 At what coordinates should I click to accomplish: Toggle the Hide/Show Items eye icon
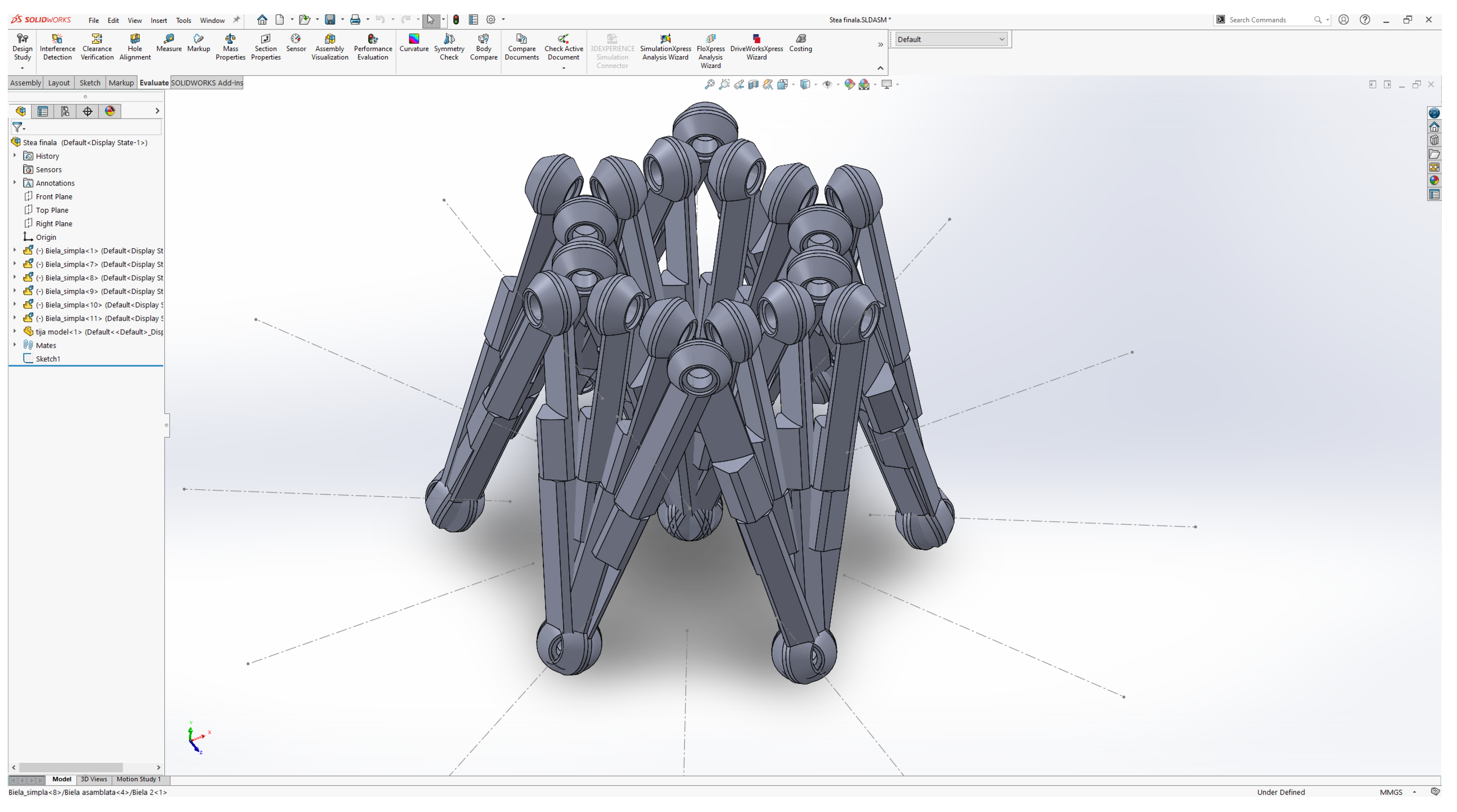click(827, 84)
